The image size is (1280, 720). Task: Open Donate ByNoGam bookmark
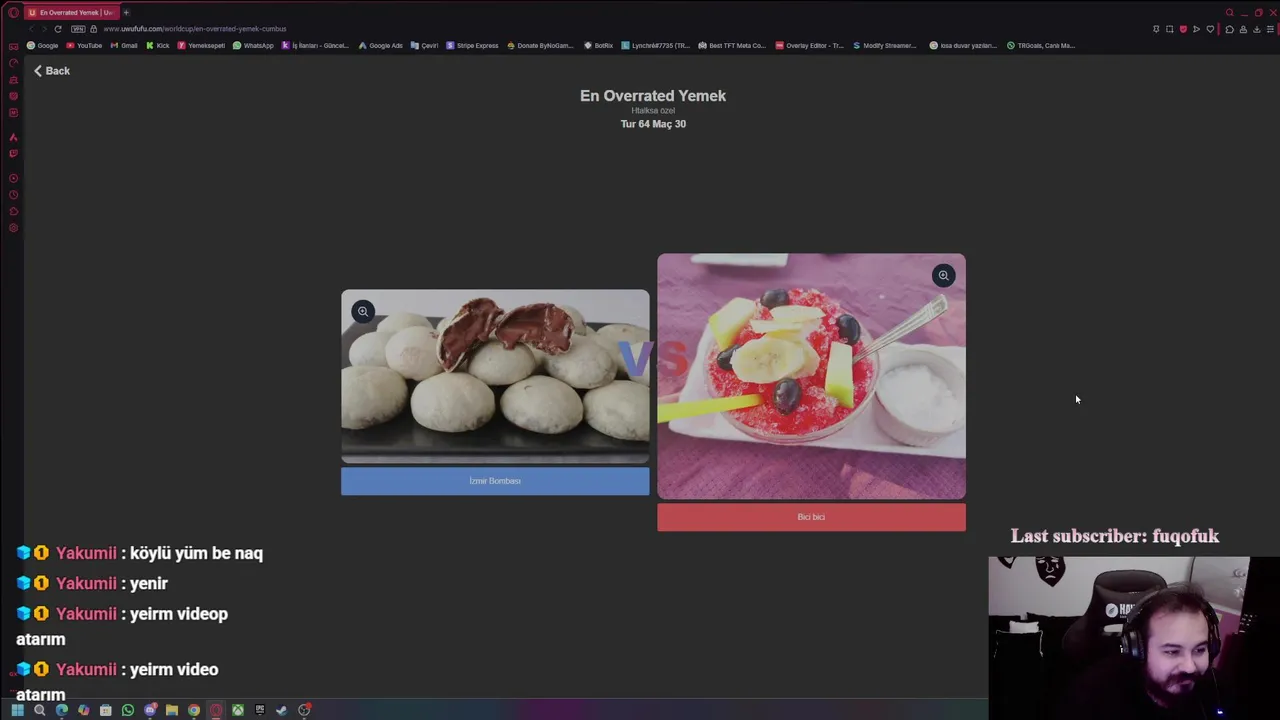click(x=540, y=45)
